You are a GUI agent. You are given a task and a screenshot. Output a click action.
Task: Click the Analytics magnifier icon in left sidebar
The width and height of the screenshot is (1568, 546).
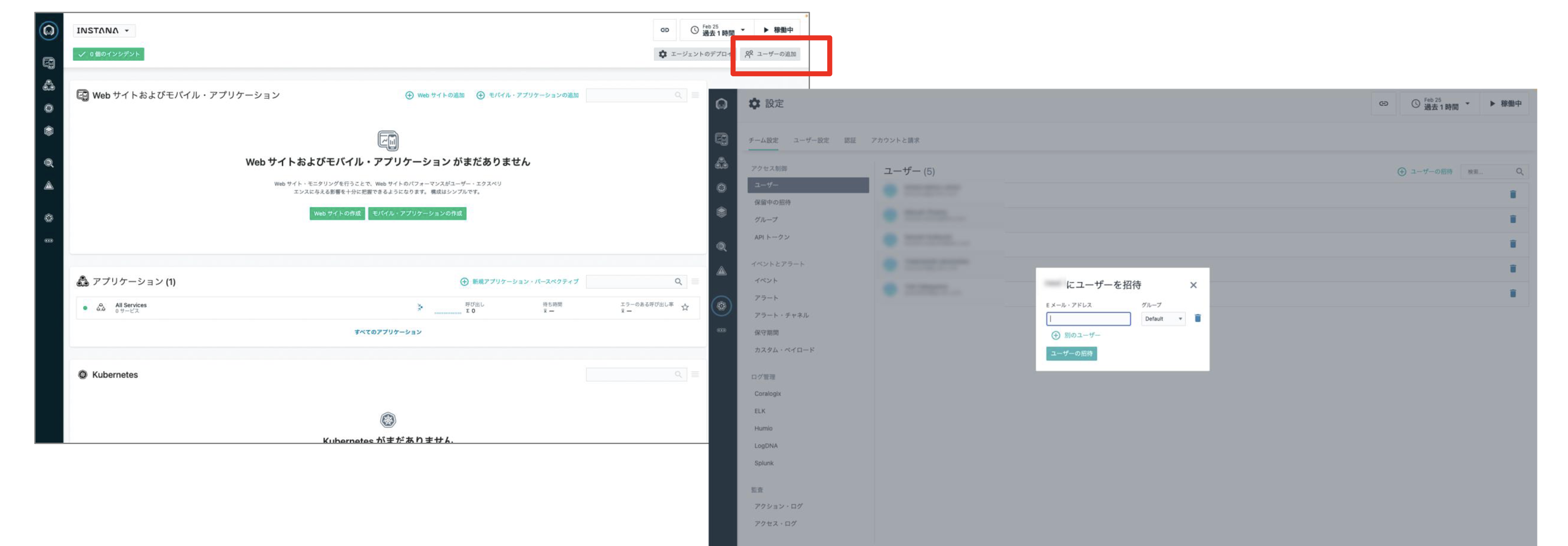[49, 163]
